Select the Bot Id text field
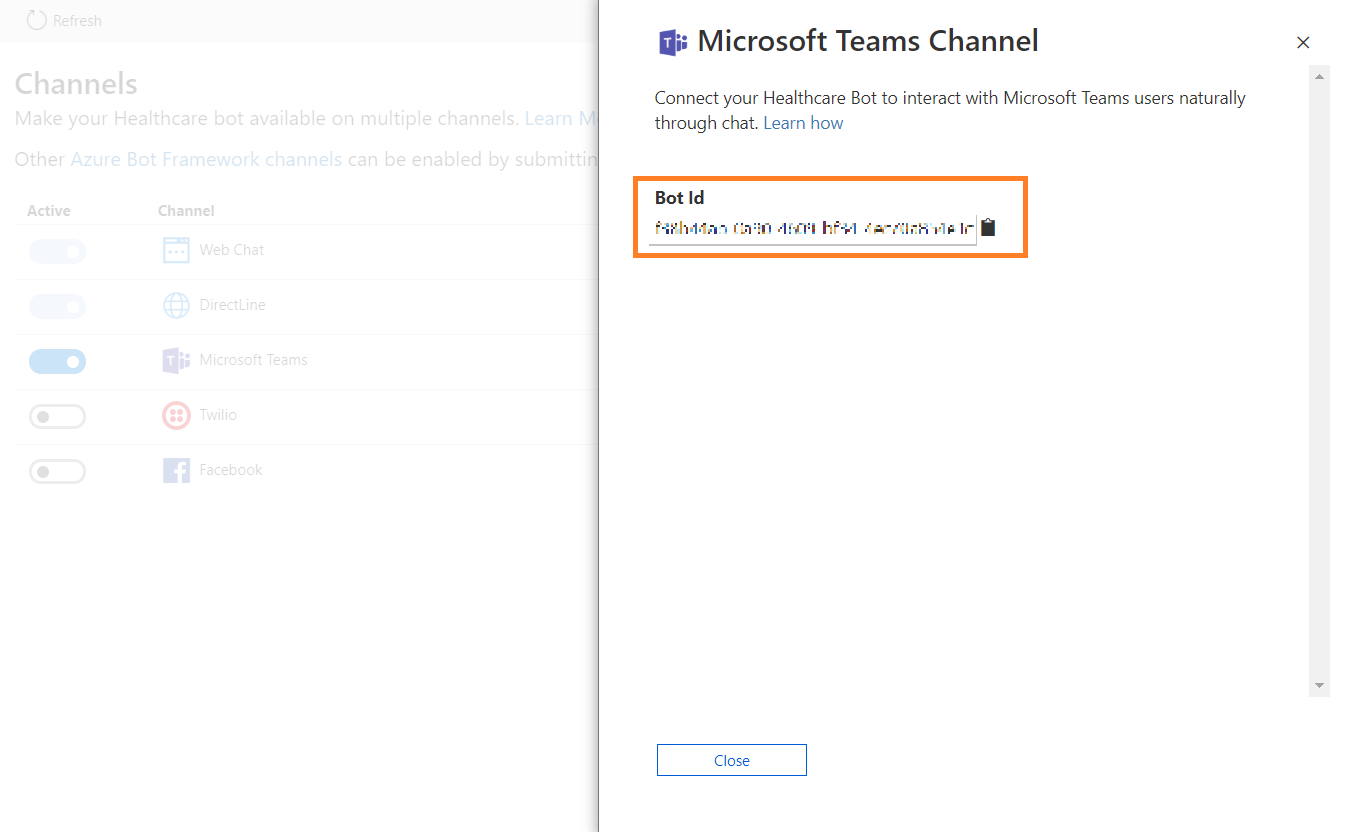Viewport: 1346px width, 832px height. (x=813, y=228)
